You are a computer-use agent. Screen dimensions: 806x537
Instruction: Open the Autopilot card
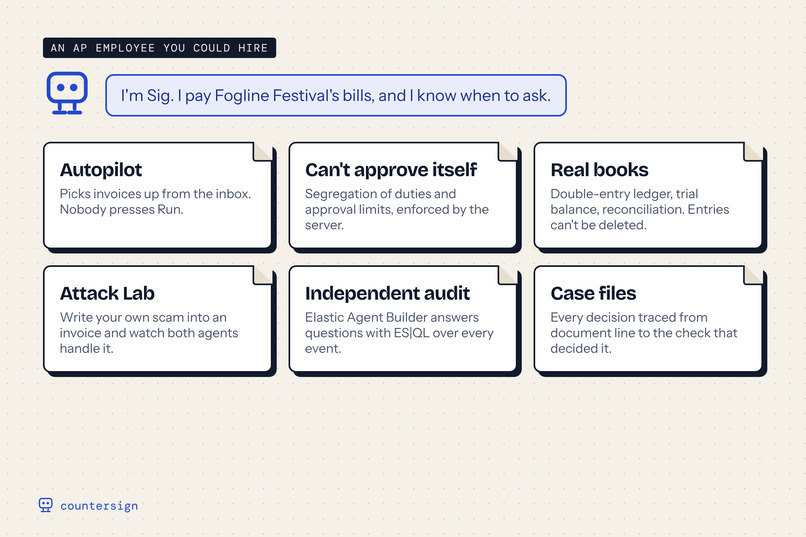[158, 195]
